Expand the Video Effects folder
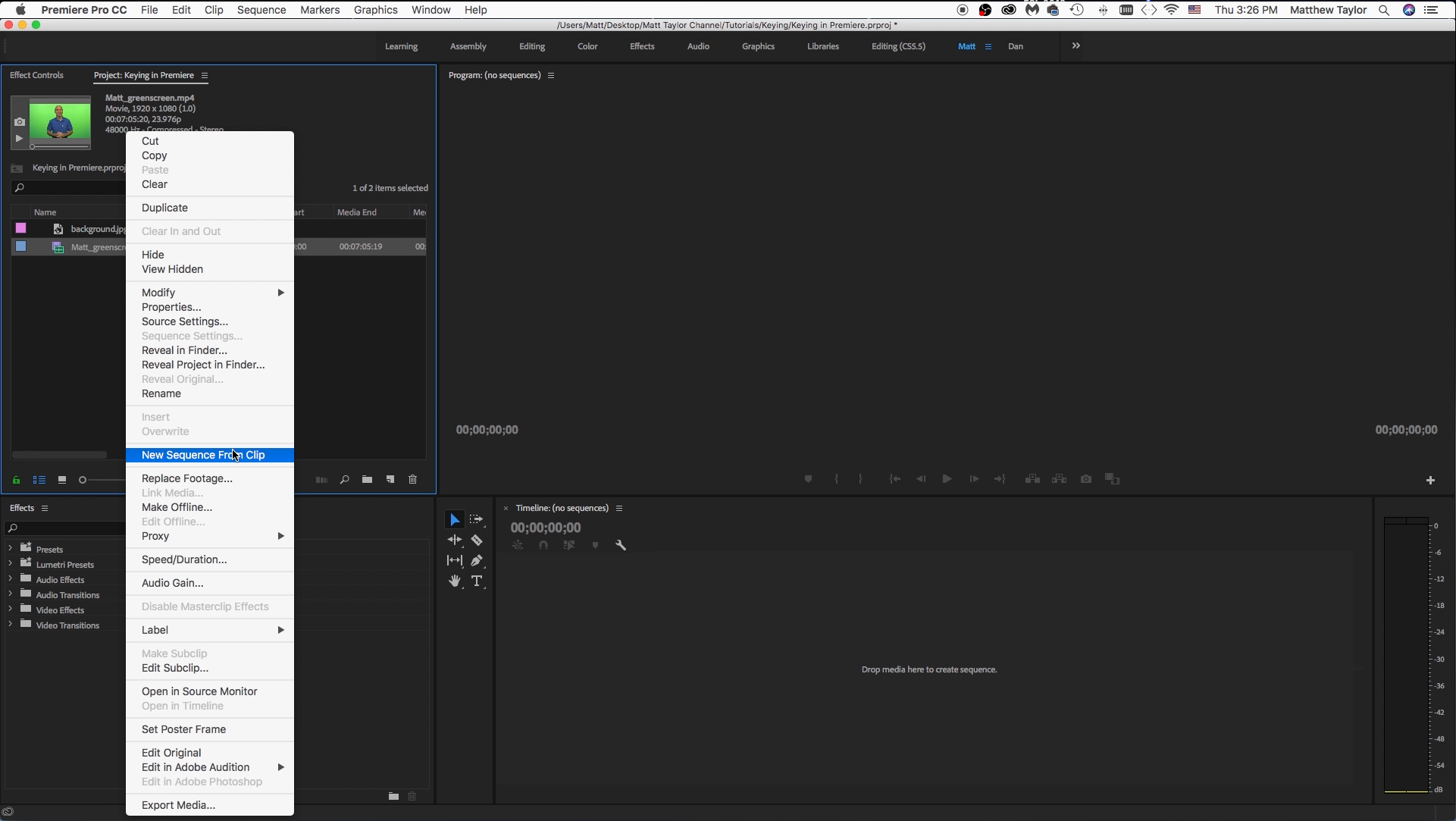The width and height of the screenshot is (1456, 821). (10, 609)
